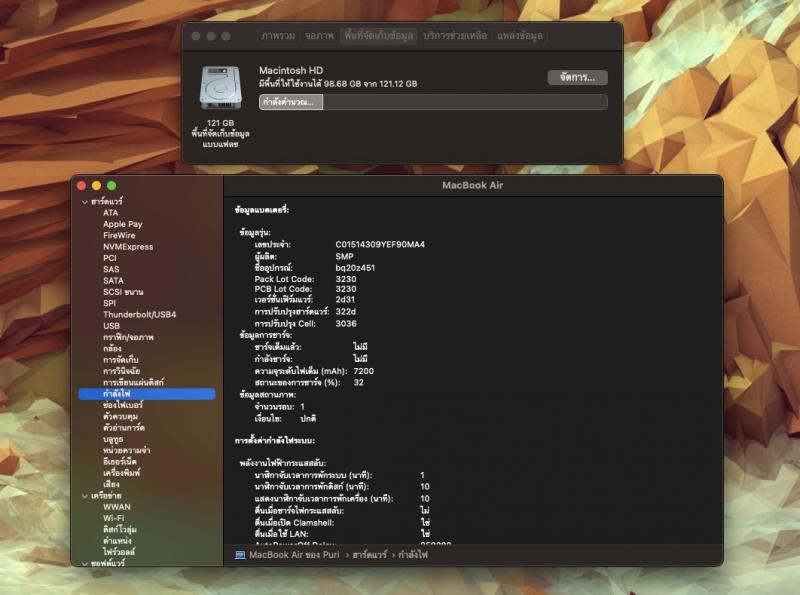Open ตัวควบคุม in the sidebar
The image size is (800, 595).
tap(120, 416)
